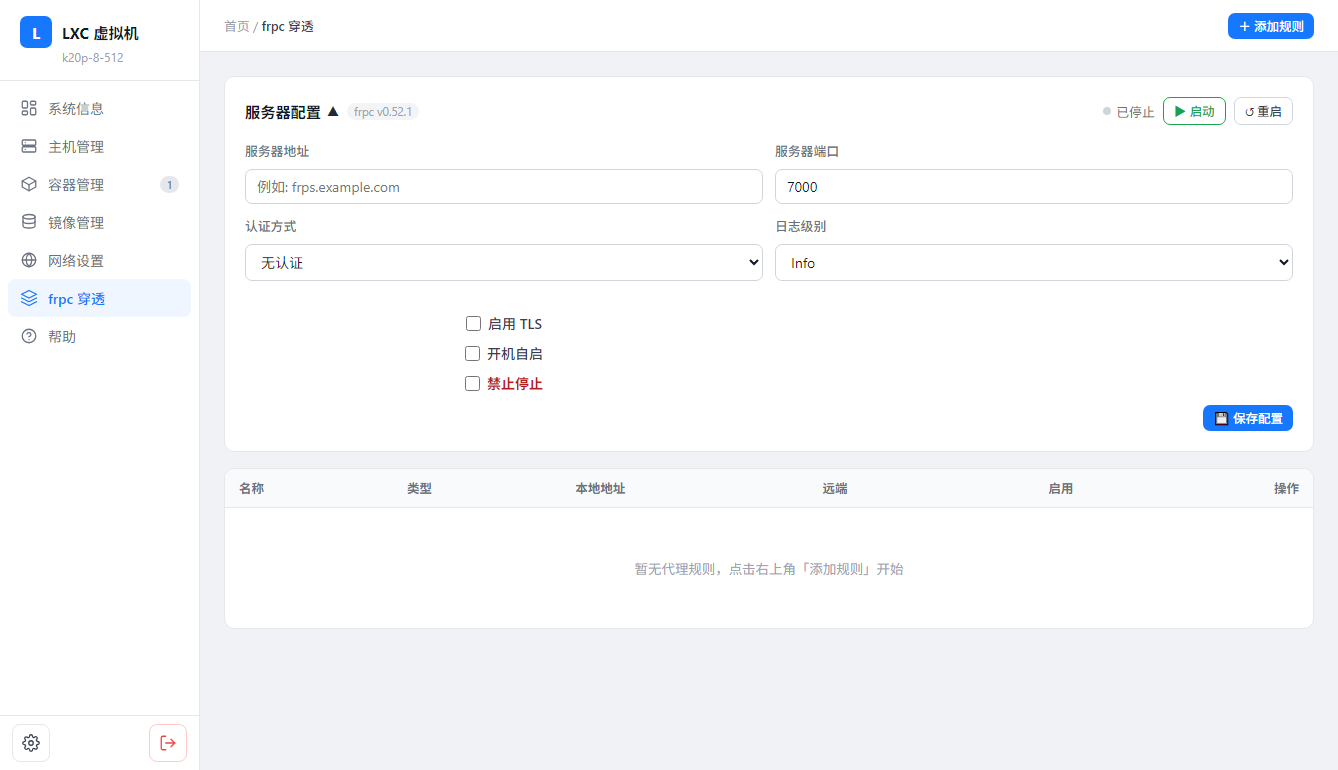Click the frpc 穿透 breadcrumb text
Viewport: 1338px width, 770px height.
(x=288, y=26)
